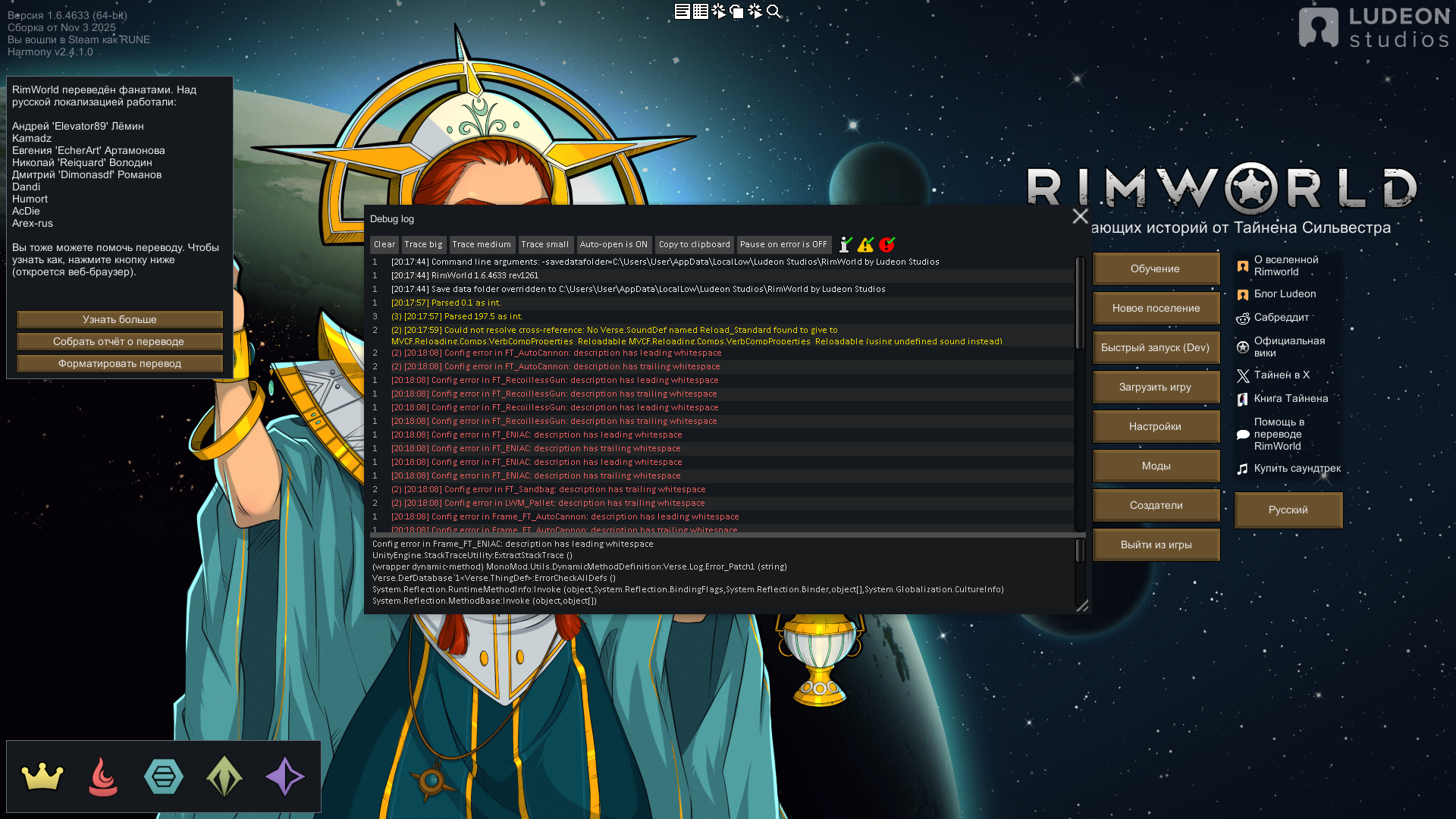Screen dimensions: 1456x819
Task: Open the Sabreddit link icon
Action: (1243, 318)
